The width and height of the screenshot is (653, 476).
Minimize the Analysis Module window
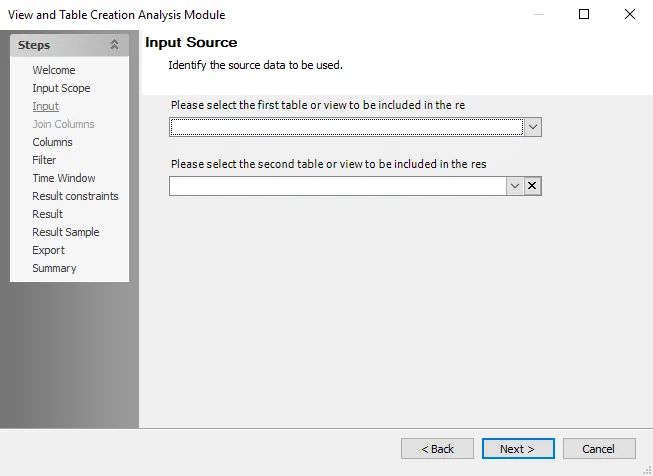[x=539, y=14]
